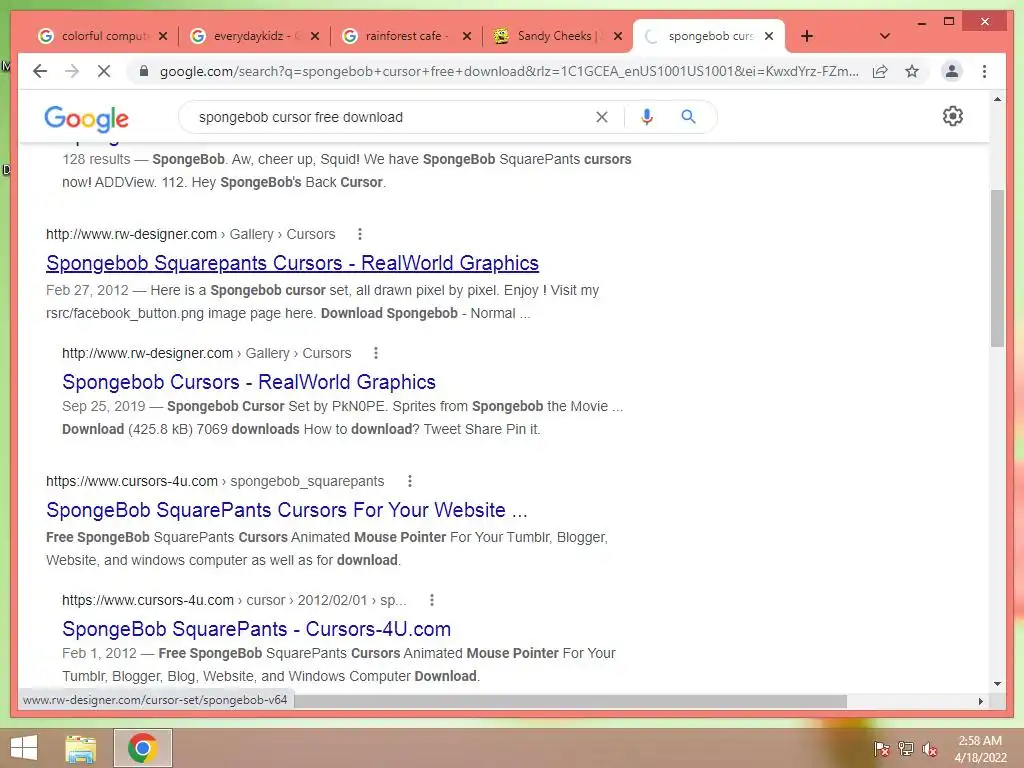Open more options for Spongebob Cursors - RealWorld result
The height and width of the screenshot is (768, 1024).
376,353
